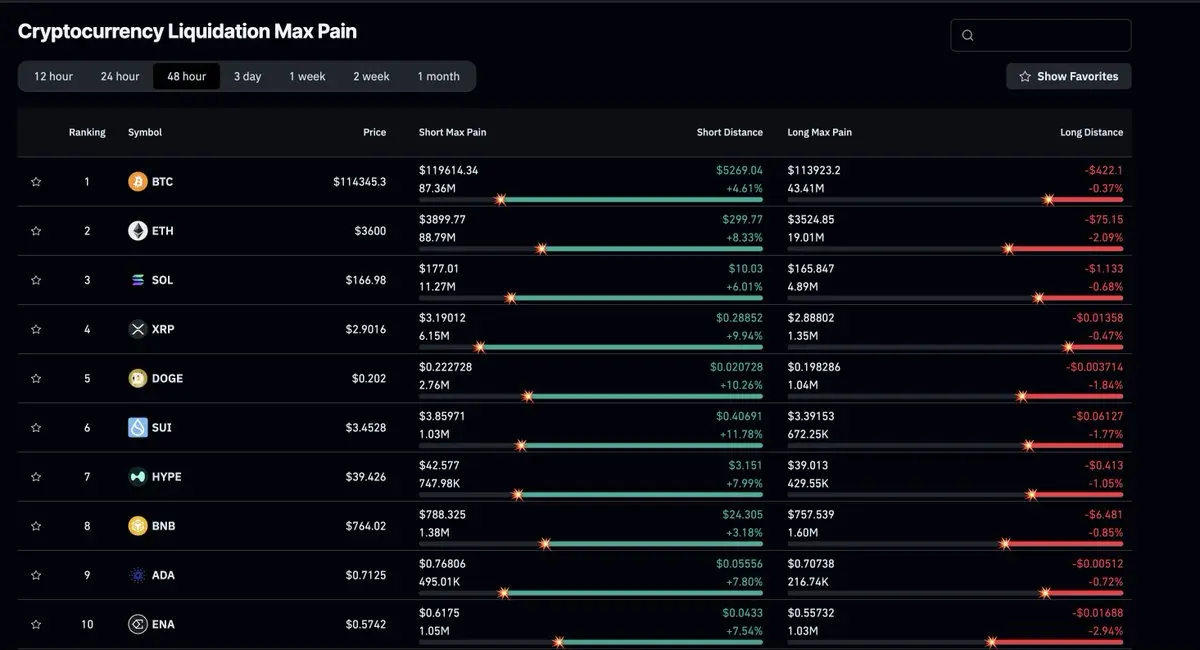Favorite ENA with its star
1200x650 pixels.
(36, 624)
